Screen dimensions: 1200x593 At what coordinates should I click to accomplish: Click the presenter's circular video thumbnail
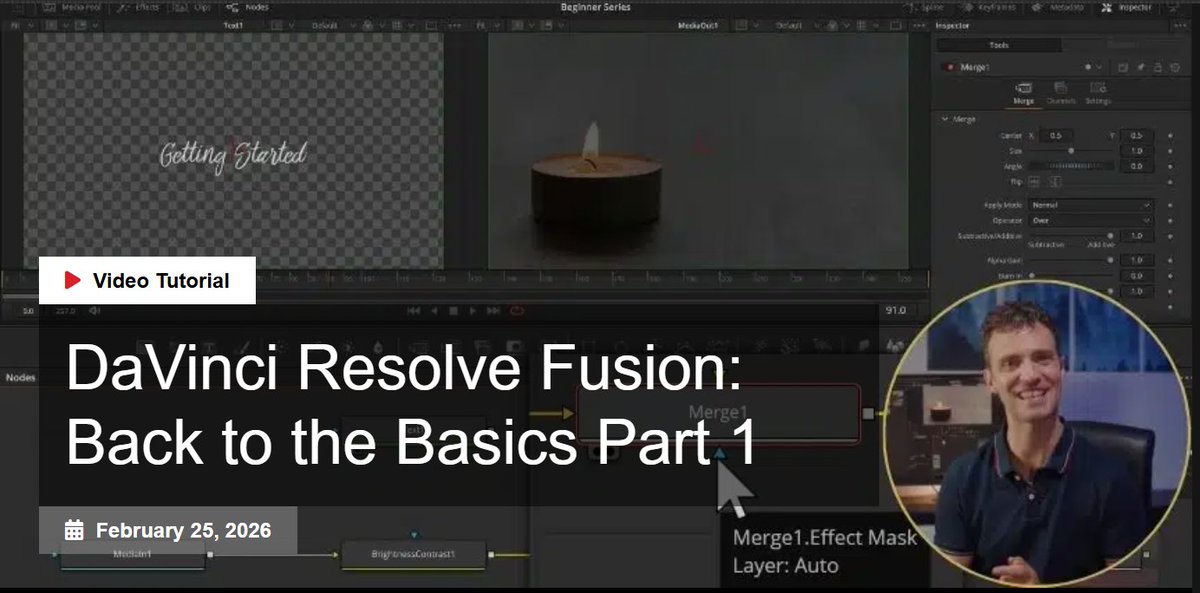coord(1035,433)
